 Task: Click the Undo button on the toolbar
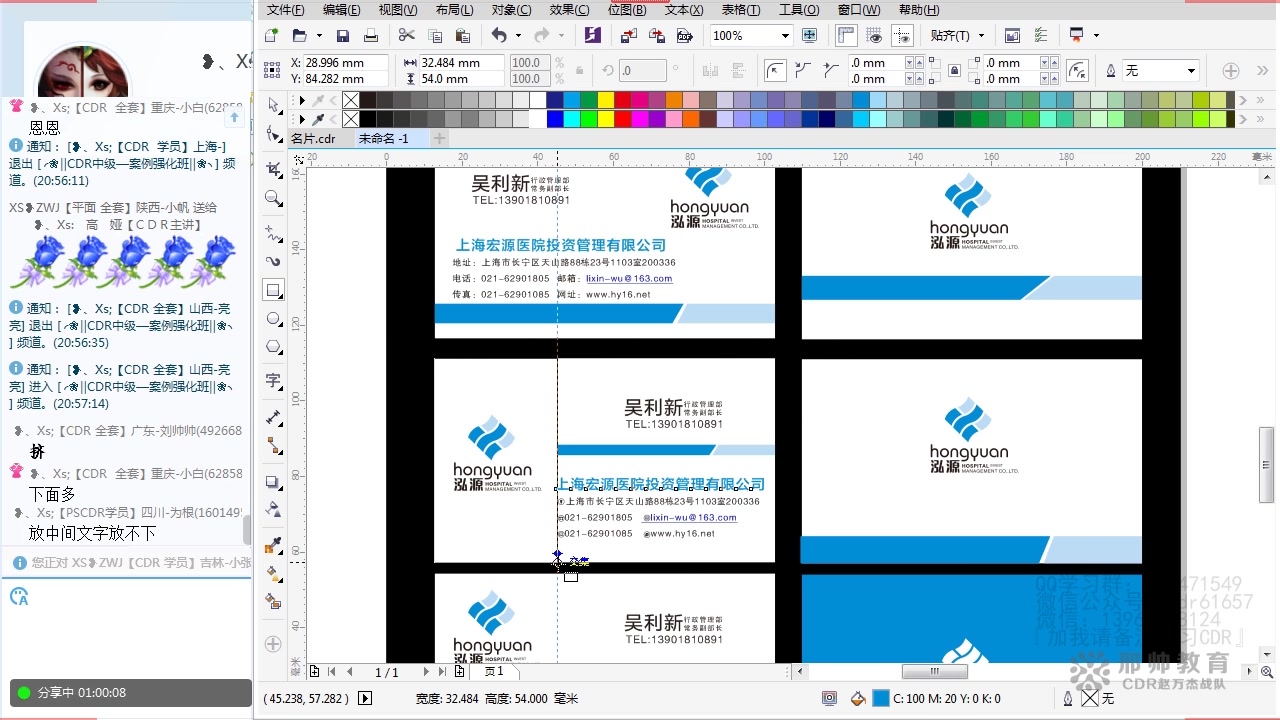click(x=500, y=35)
